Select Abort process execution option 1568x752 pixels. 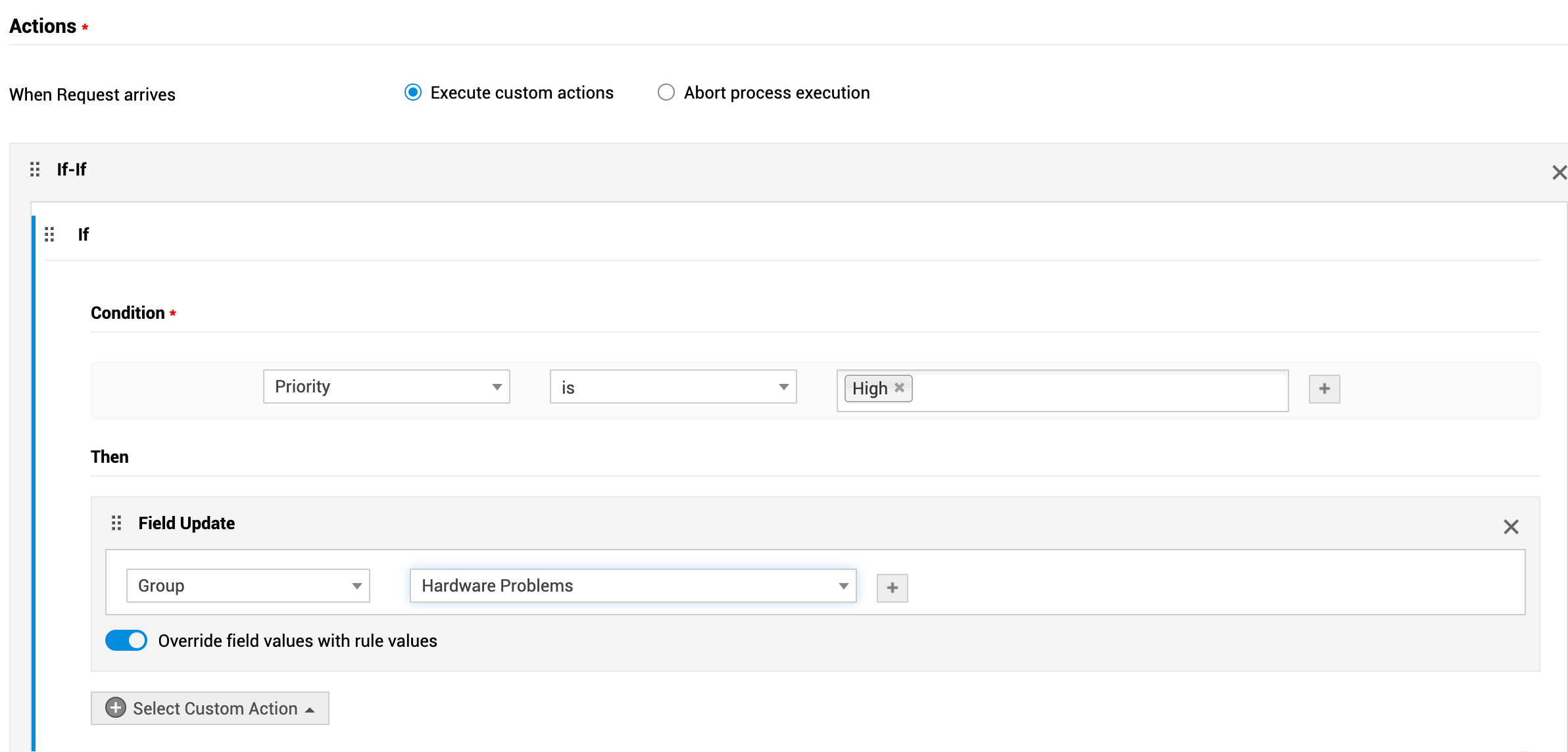(666, 93)
